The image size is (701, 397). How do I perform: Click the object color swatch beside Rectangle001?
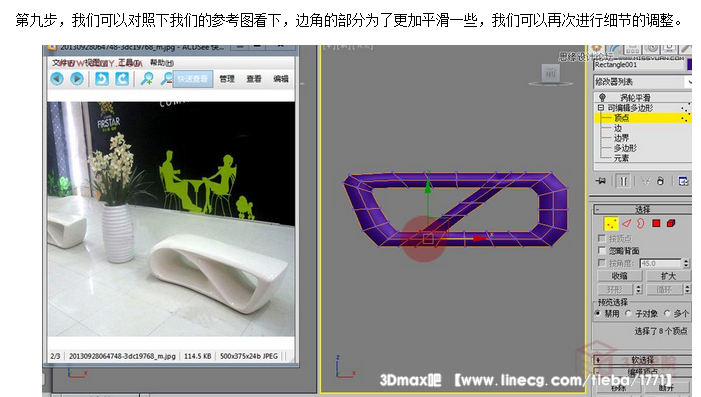point(690,65)
